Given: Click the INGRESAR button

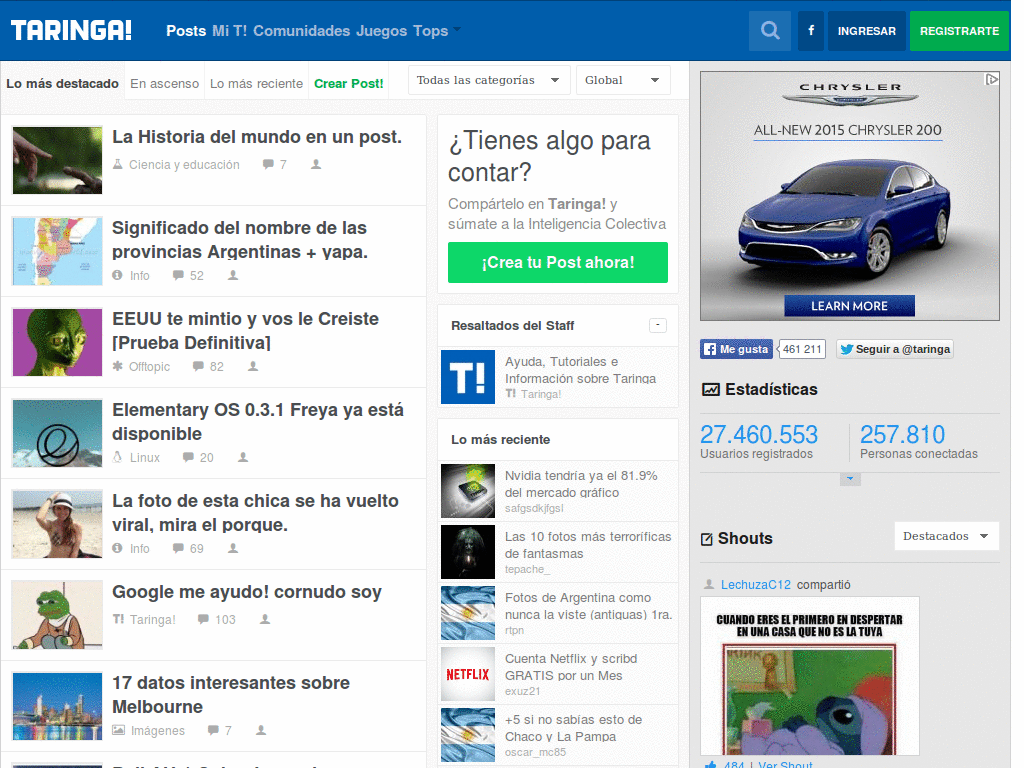Looking at the screenshot, I should pos(867,31).
